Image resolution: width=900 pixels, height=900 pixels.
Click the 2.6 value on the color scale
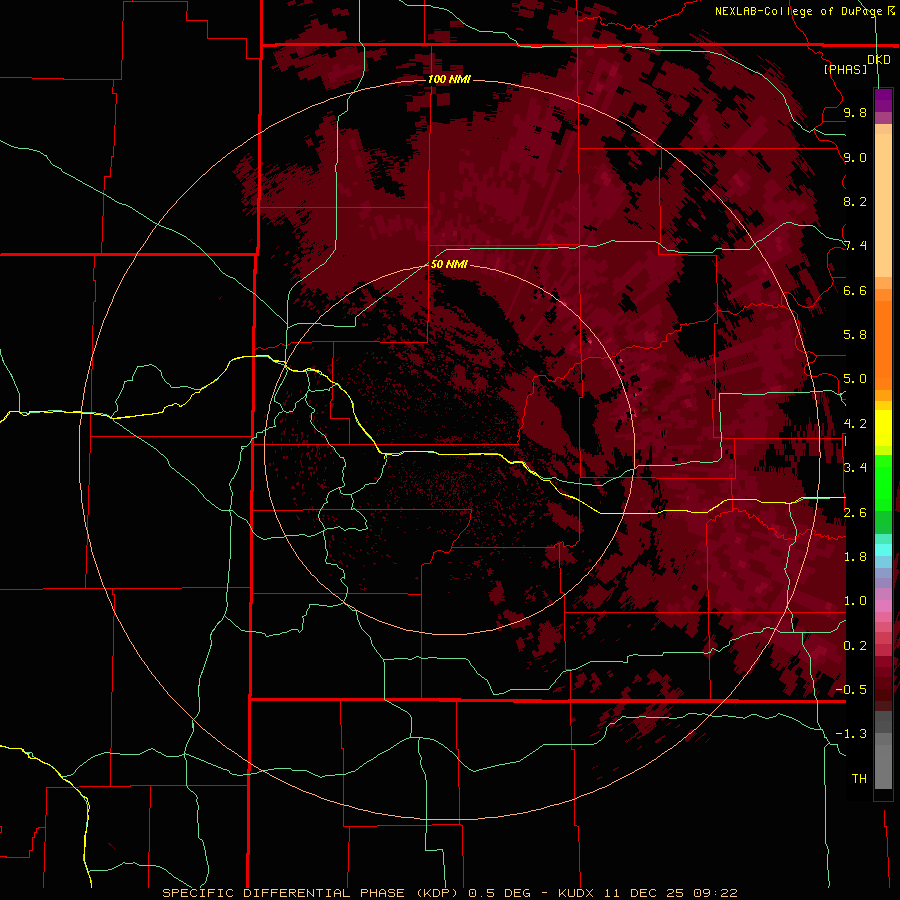855,513
